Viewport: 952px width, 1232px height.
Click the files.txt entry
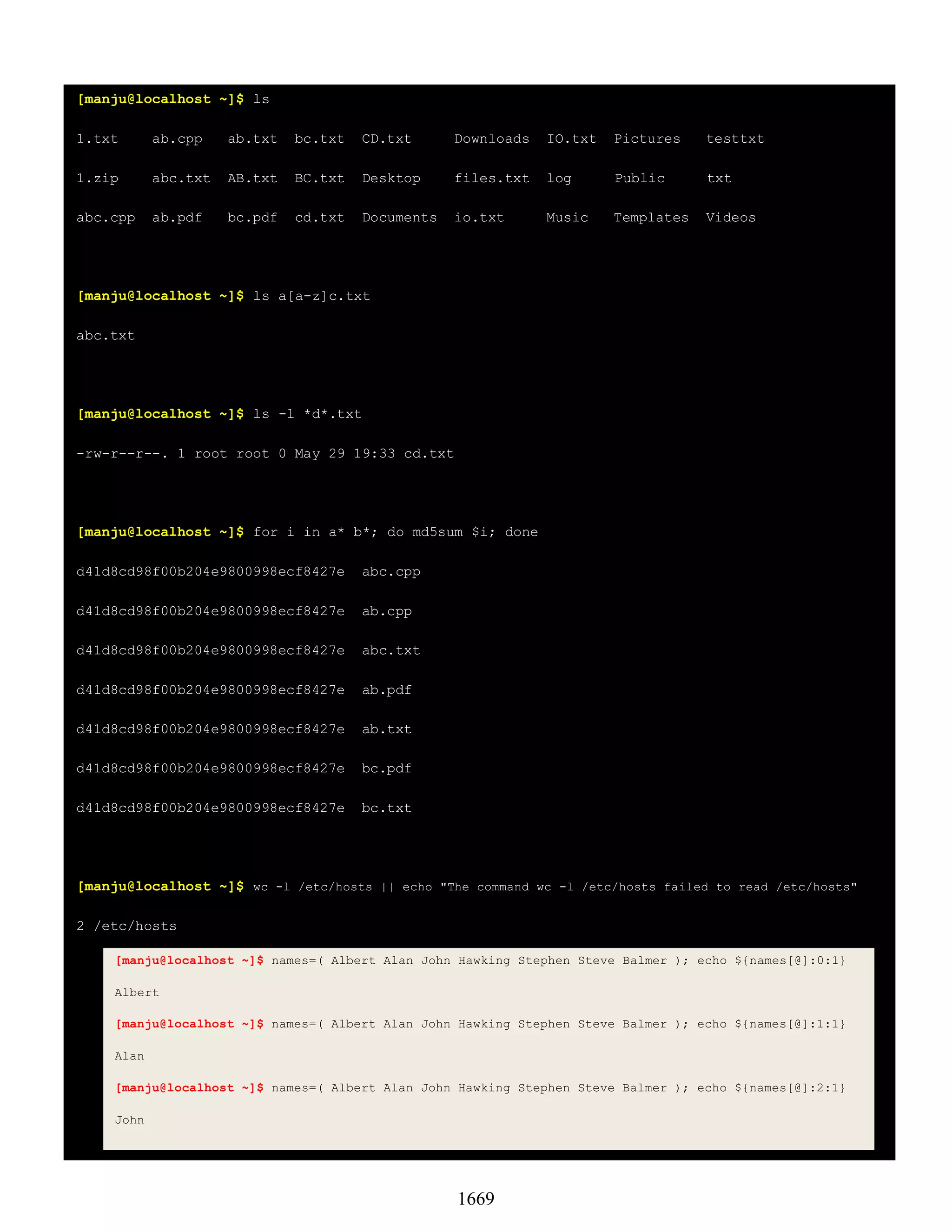[492, 178]
